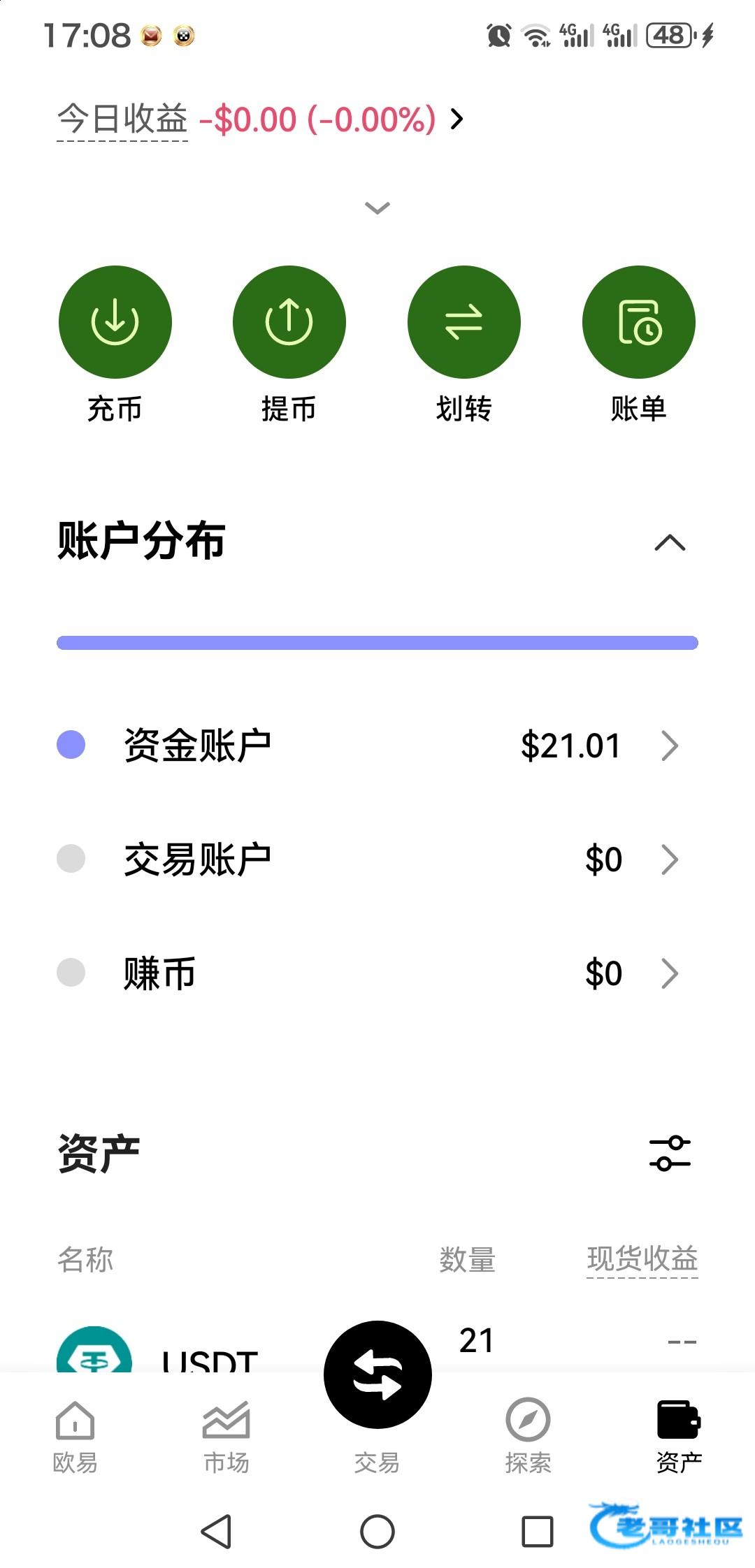This screenshot has height=1568, width=755.
Task: Tap the purple account distribution bar
Action: point(377,643)
